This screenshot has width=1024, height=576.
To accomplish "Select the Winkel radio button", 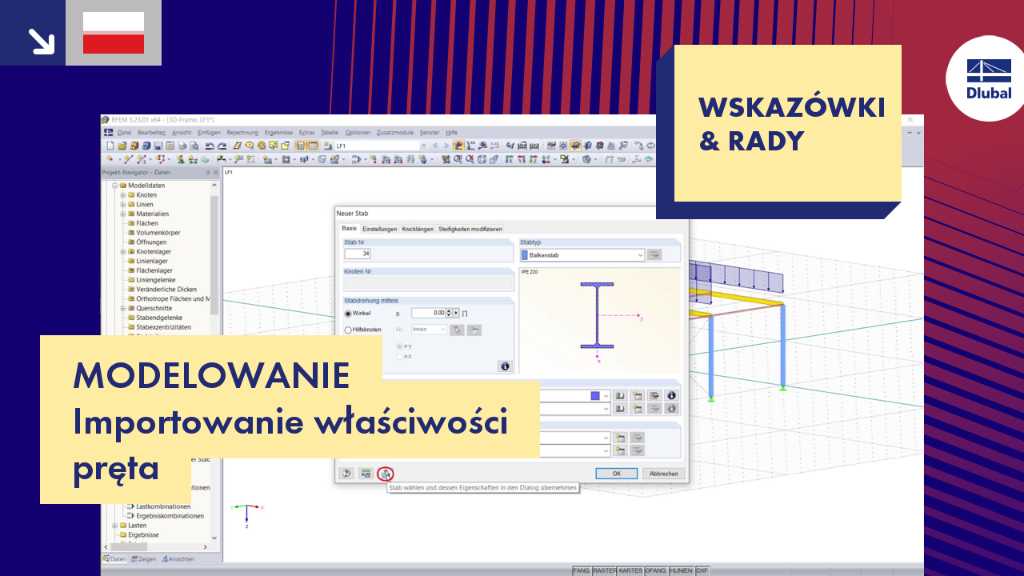I will [348, 314].
